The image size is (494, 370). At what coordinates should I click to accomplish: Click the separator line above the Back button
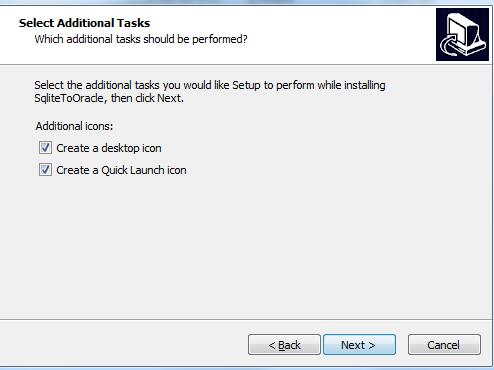[x=247, y=320]
